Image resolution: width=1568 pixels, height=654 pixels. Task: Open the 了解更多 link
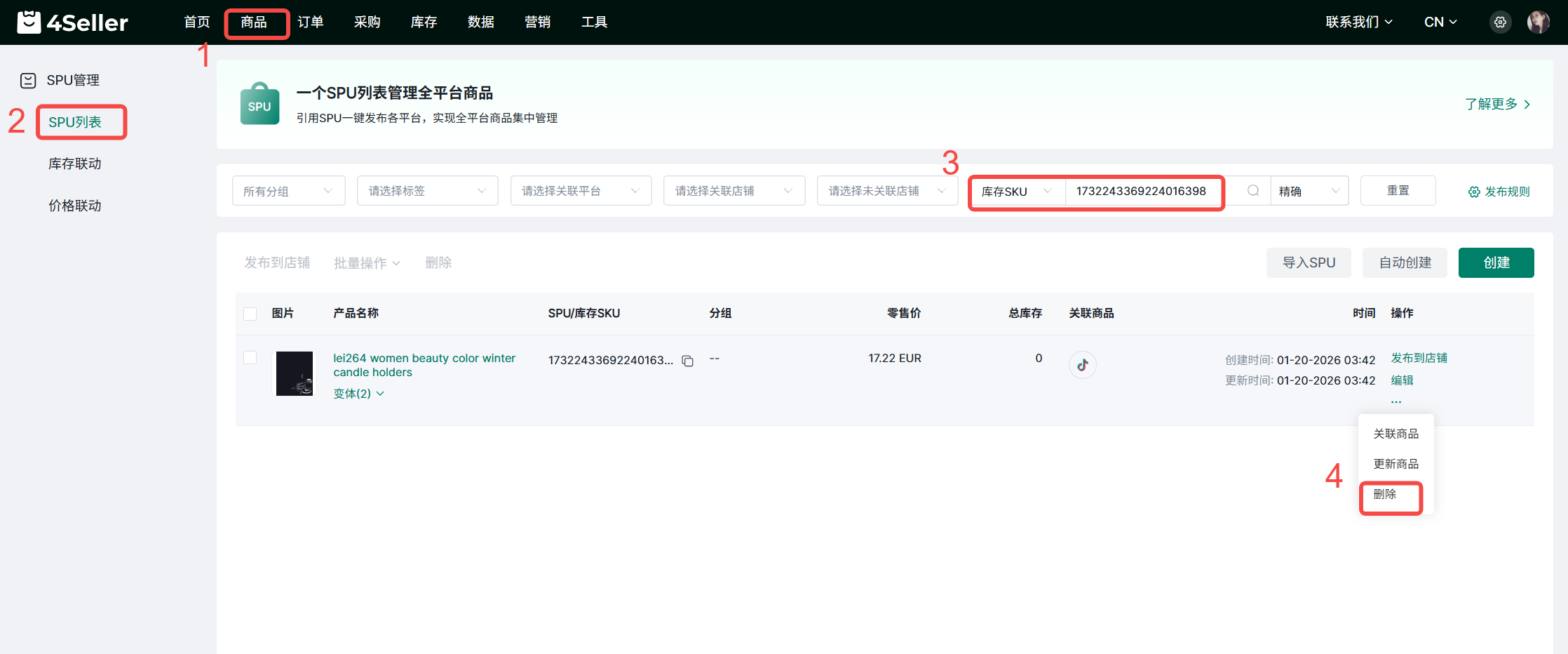click(x=1497, y=104)
